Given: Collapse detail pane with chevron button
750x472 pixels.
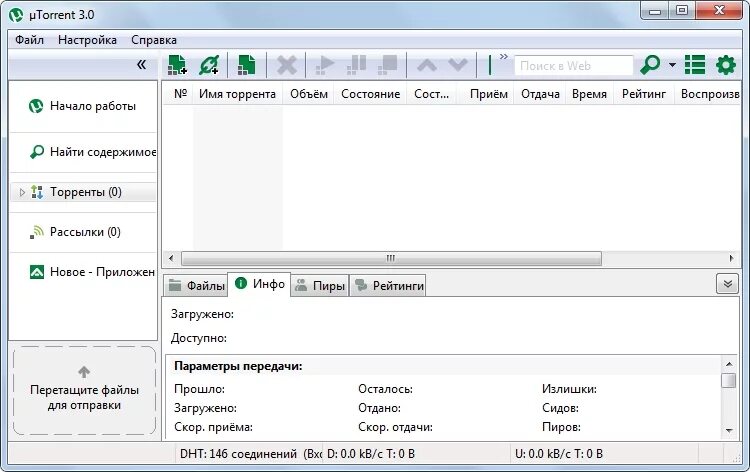Looking at the screenshot, I should point(728,284).
